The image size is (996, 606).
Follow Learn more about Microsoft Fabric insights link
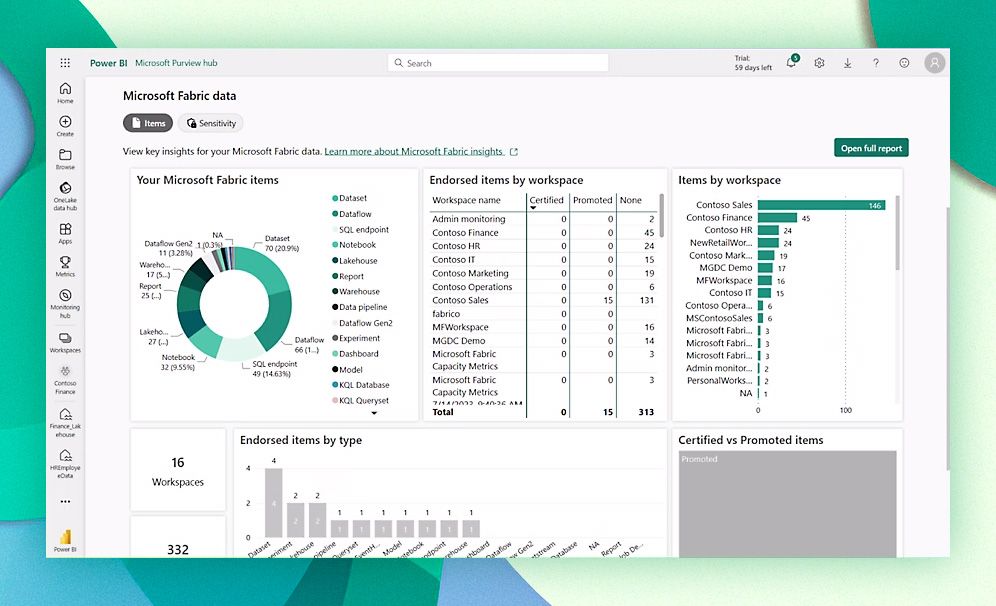pyautogui.click(x=414, y=152)
